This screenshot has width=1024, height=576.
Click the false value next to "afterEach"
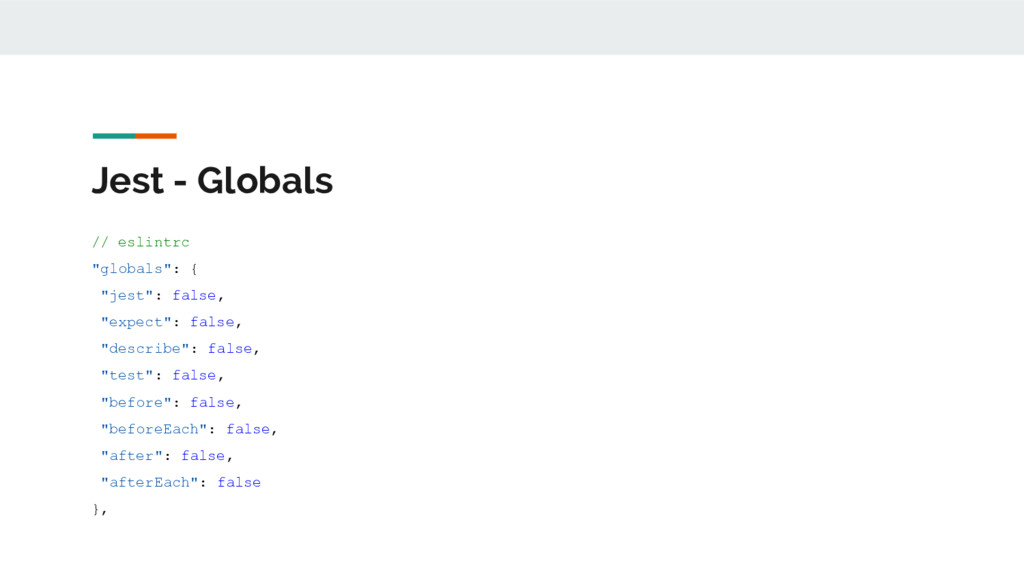tap(239, 483)
